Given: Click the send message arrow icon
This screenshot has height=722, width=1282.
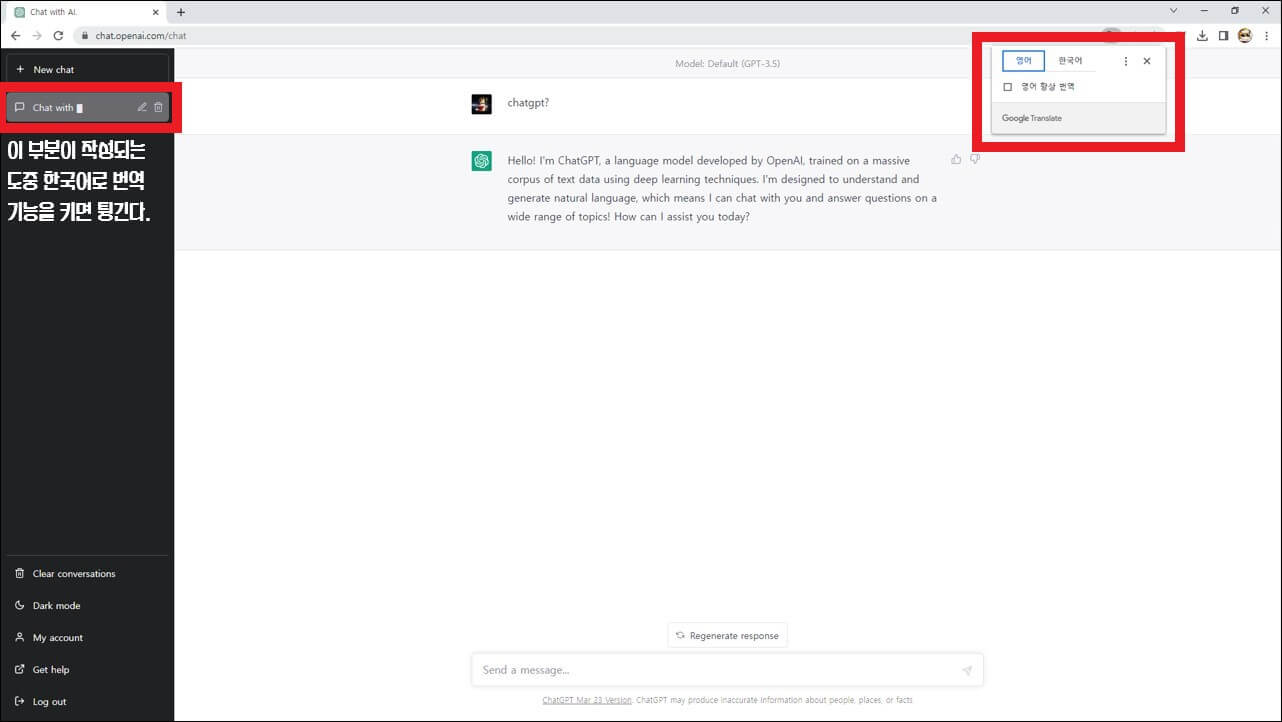Looking at the screenshot, I should click(966, 670).
